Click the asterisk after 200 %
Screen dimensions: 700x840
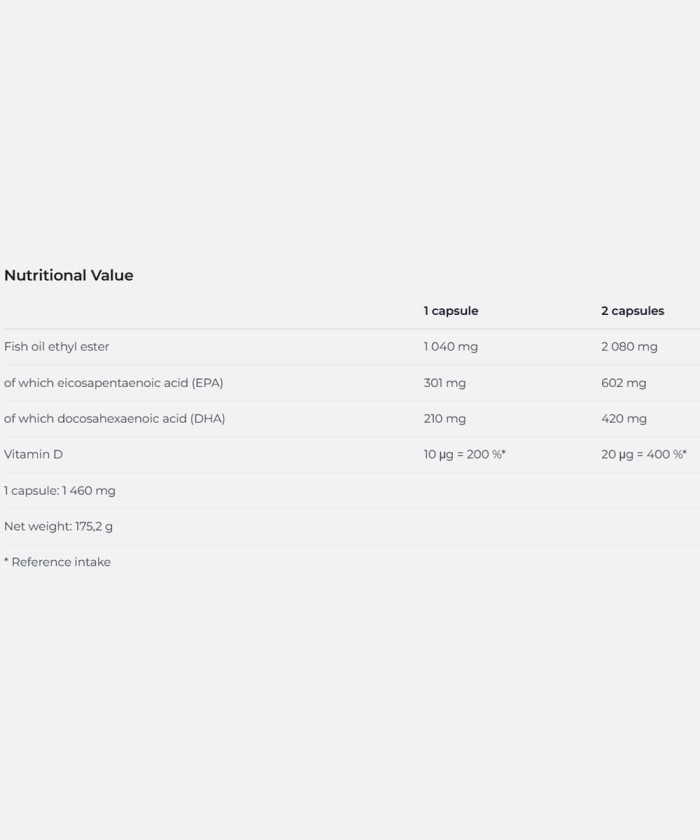(503, 452)
